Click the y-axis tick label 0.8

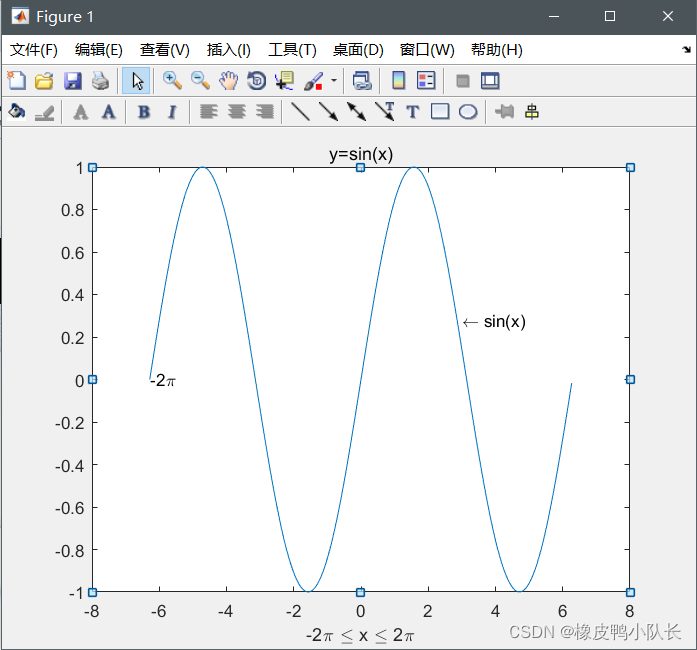coord(73,210)
